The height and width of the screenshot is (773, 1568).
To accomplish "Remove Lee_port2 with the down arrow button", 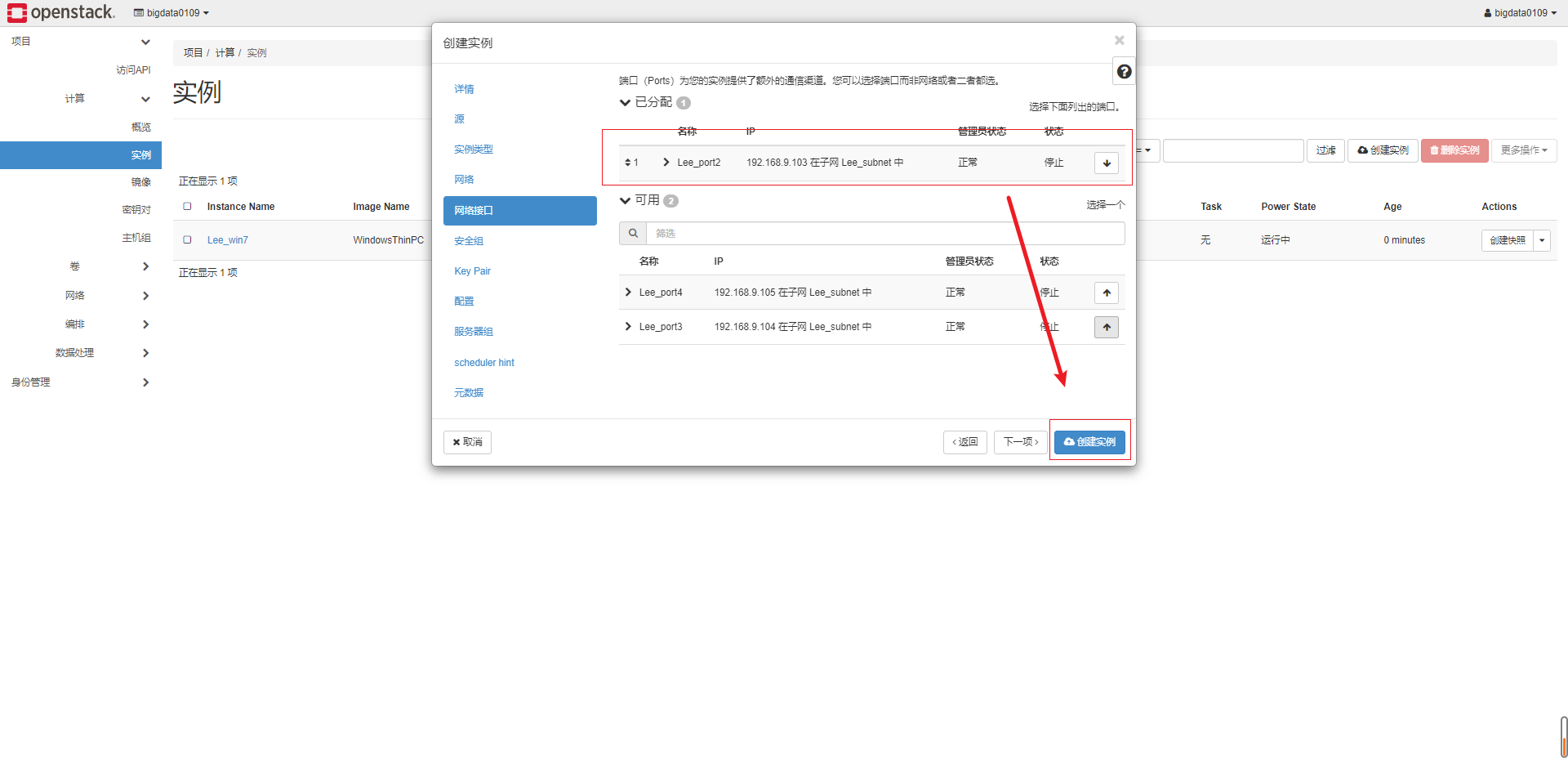I will (1107, 163).
